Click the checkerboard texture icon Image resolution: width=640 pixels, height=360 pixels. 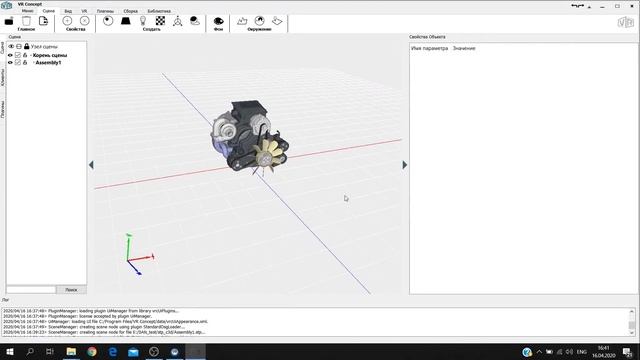(160, 21)
